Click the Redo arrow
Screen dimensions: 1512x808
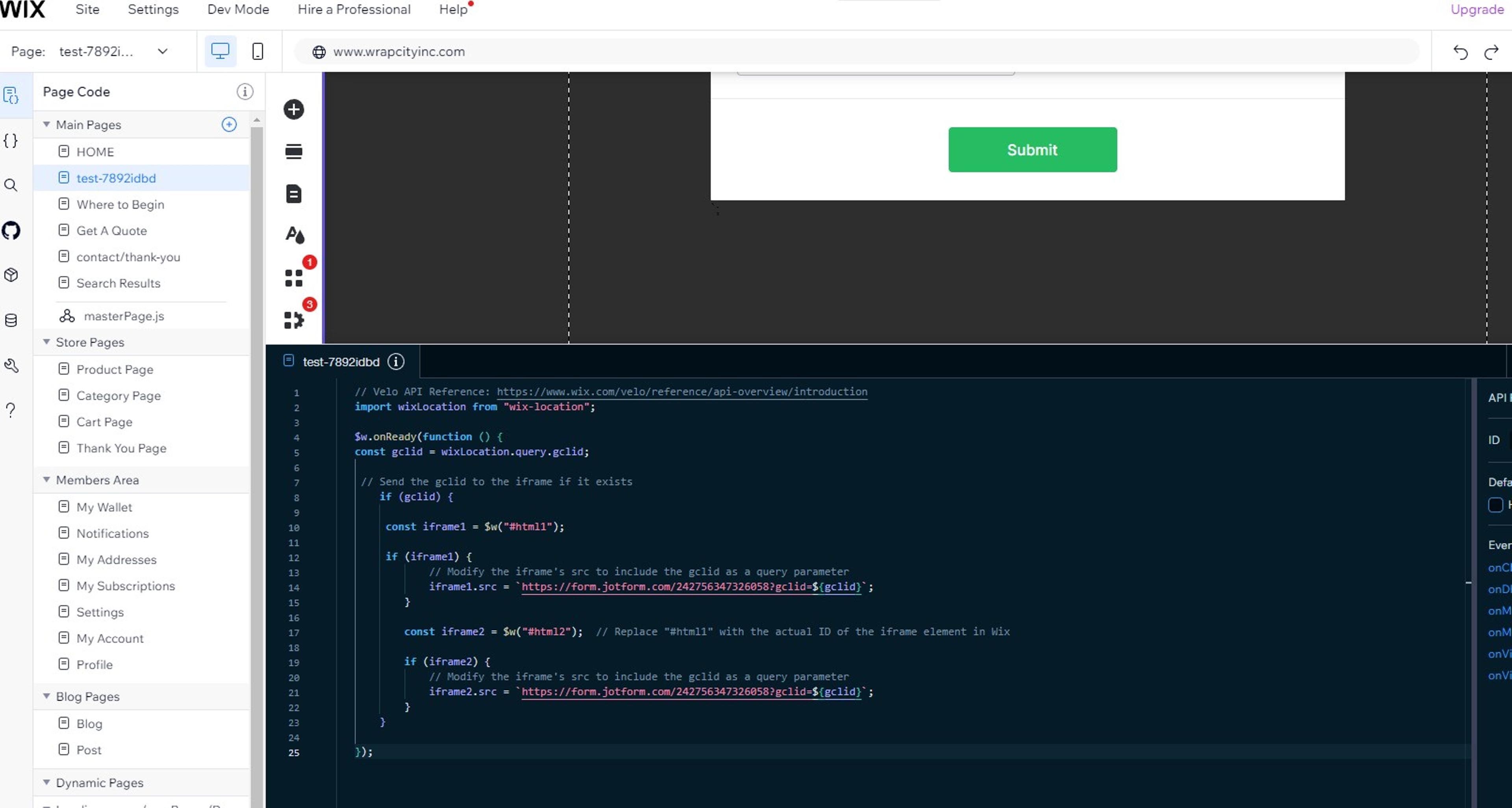click(1491, 52)
